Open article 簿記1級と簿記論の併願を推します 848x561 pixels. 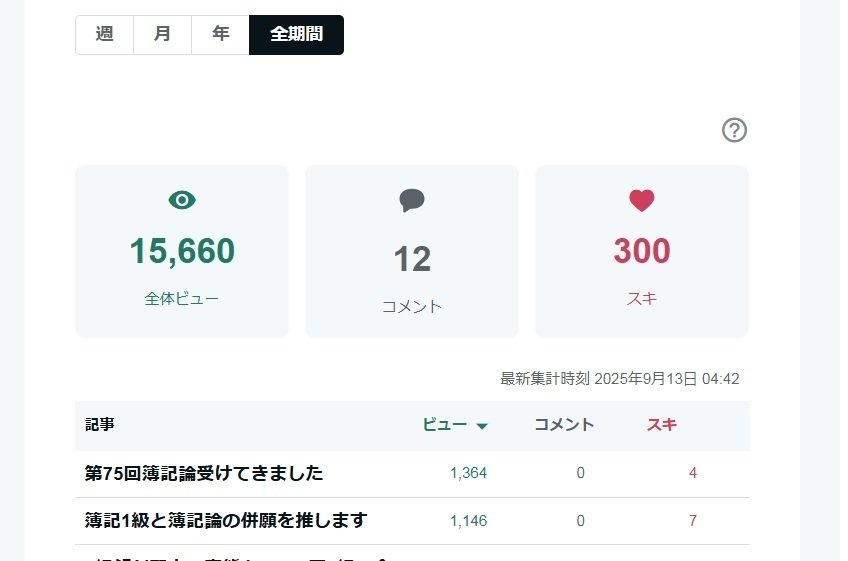[226, 520]
